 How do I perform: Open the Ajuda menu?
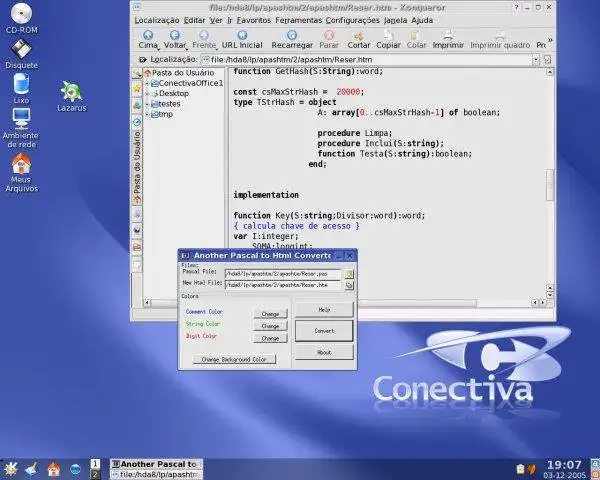pos(422,20)
